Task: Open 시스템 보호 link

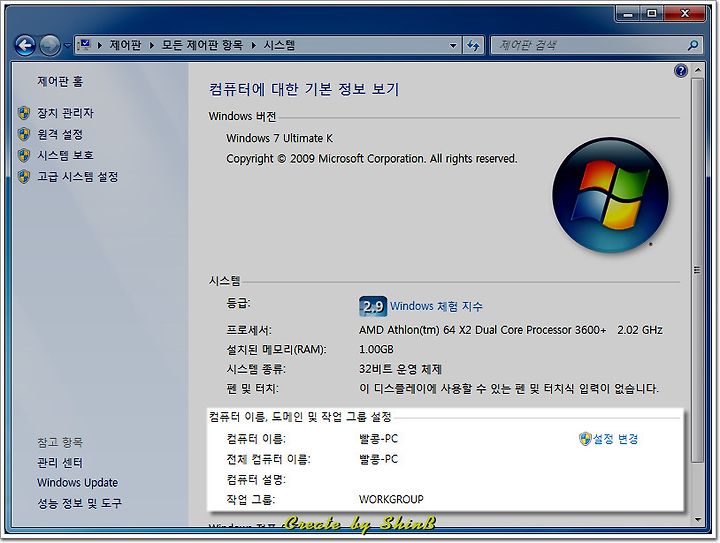Action: pos(65,155)
